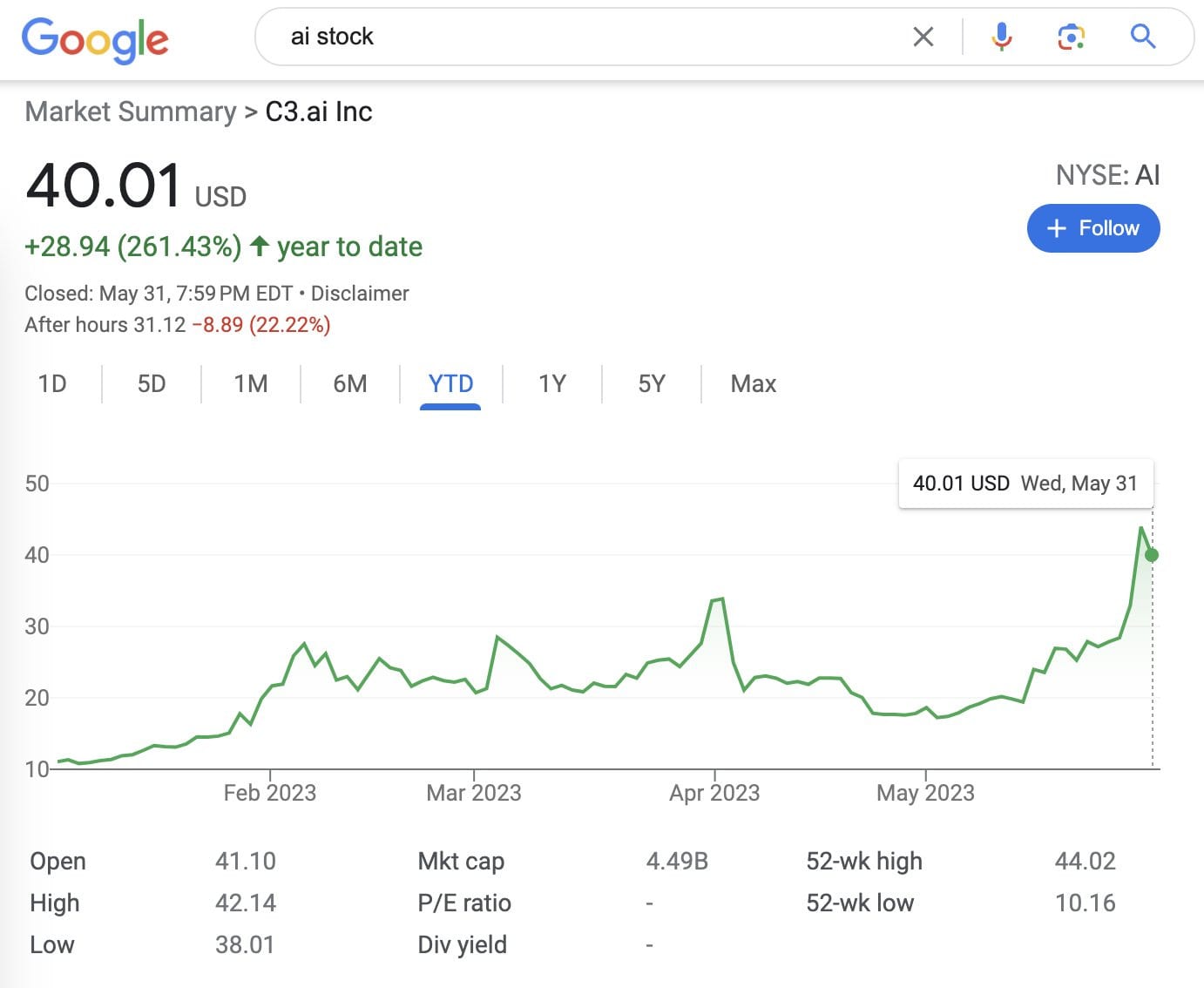Screen dimensions: 1204x988
Task: Follow the C3.ai stock
Action: [x=1093, y=228]
